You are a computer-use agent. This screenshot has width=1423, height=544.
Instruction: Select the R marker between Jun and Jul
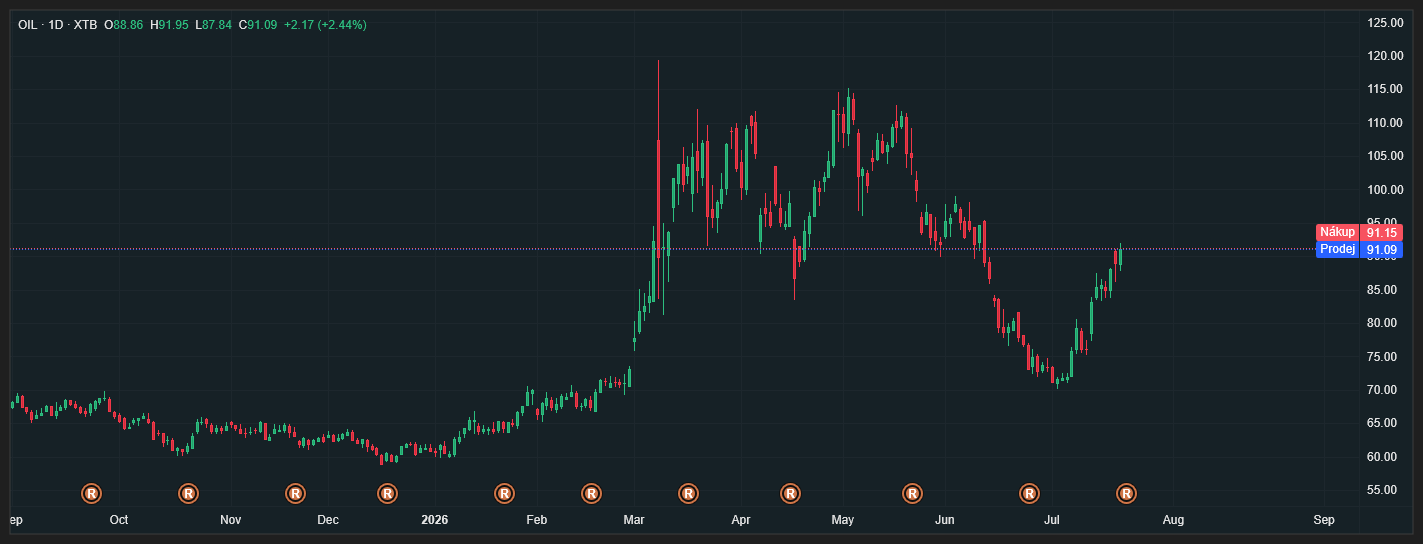tap(1029, 493)
